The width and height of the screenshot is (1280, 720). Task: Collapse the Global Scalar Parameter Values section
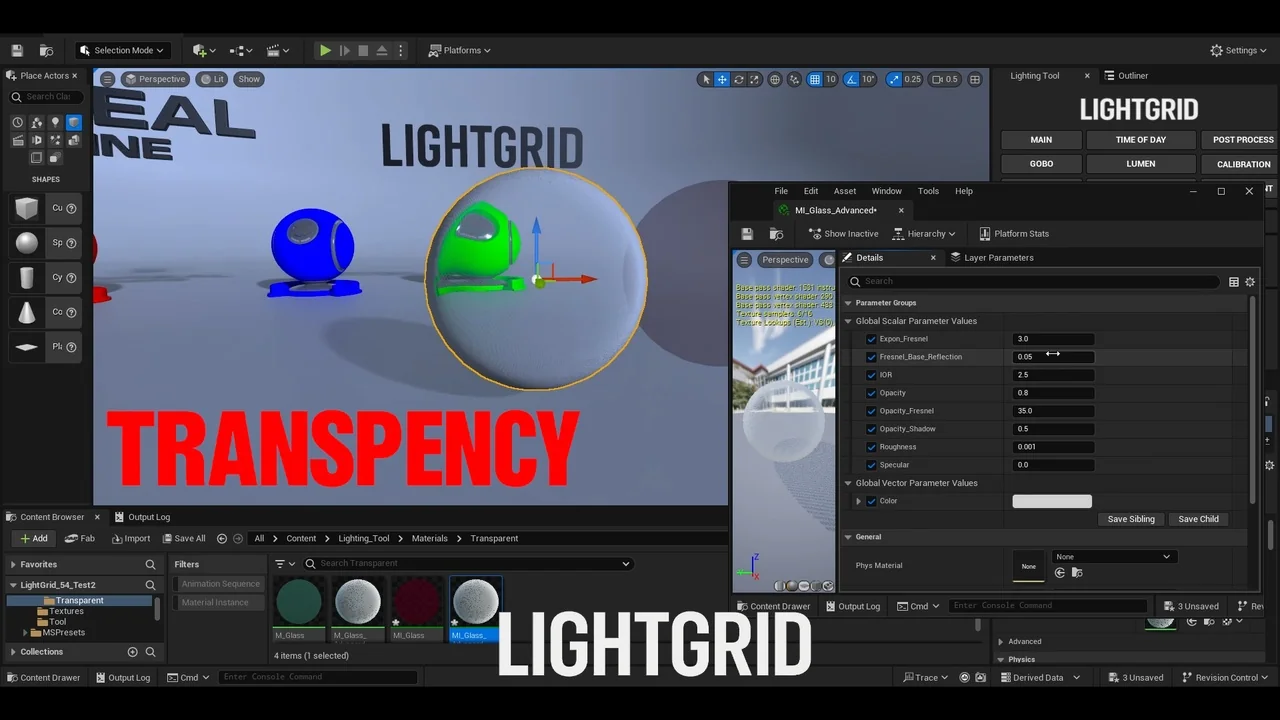(848, 321)
